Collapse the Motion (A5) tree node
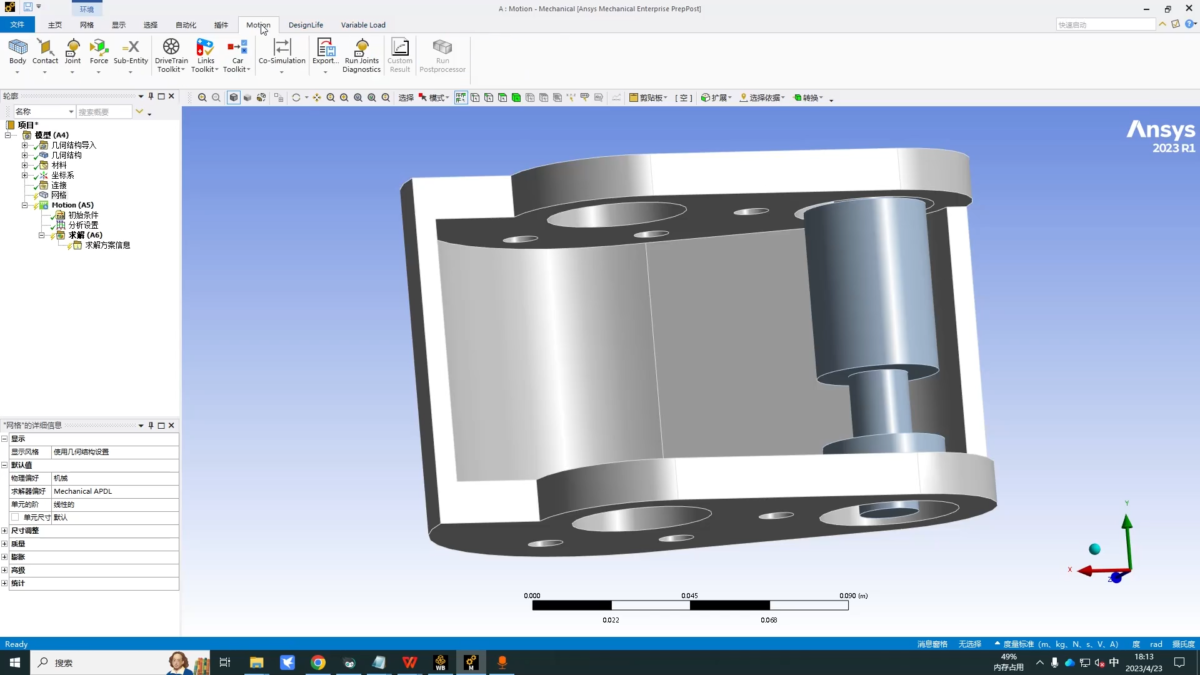 (25, 205)
